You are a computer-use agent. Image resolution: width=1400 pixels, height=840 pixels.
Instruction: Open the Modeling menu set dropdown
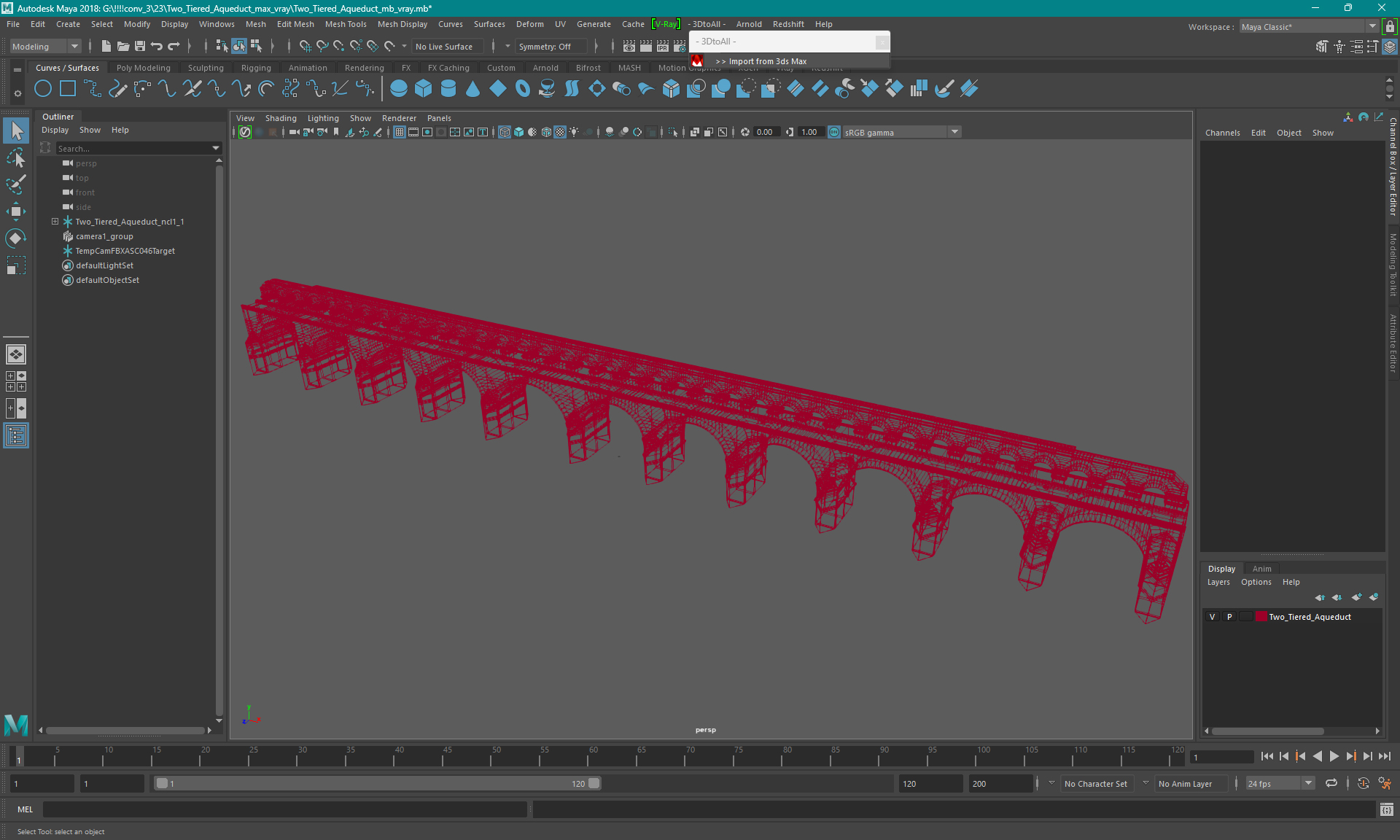45,46
